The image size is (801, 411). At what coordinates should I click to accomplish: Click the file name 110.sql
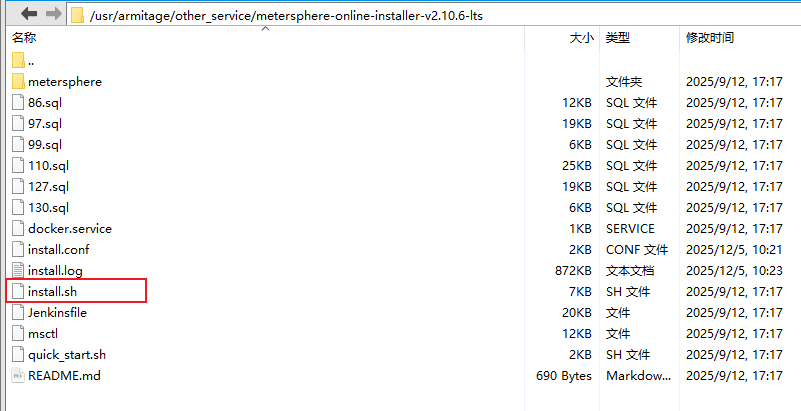[x=49, y=165]
